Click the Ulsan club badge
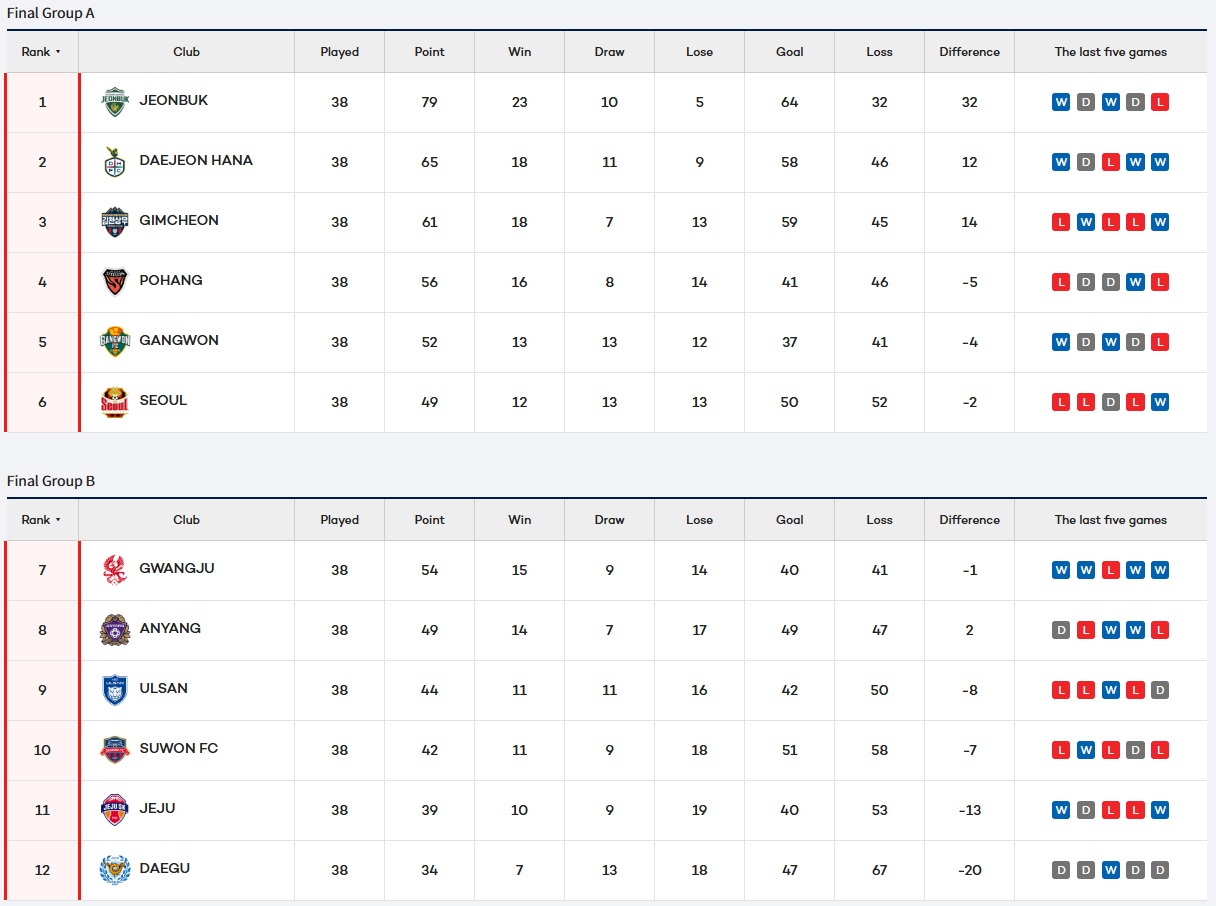The height and width of the screenshot is (906, 1216). point(115,690)
